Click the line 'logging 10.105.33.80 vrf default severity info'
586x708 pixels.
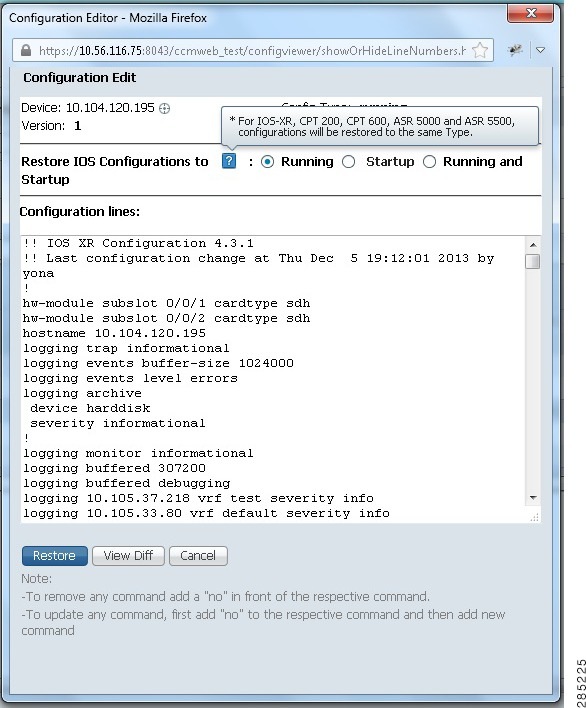click(x=206, y=513)
